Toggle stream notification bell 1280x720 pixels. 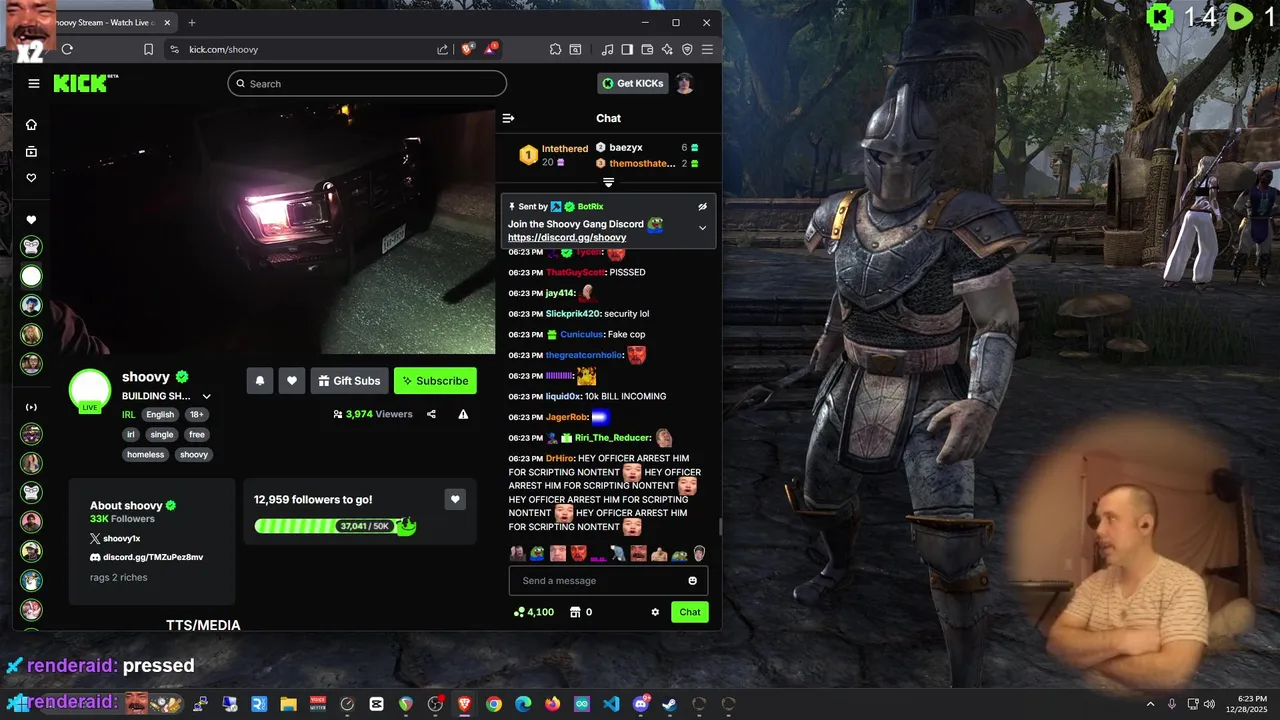(x=260, y=380)
